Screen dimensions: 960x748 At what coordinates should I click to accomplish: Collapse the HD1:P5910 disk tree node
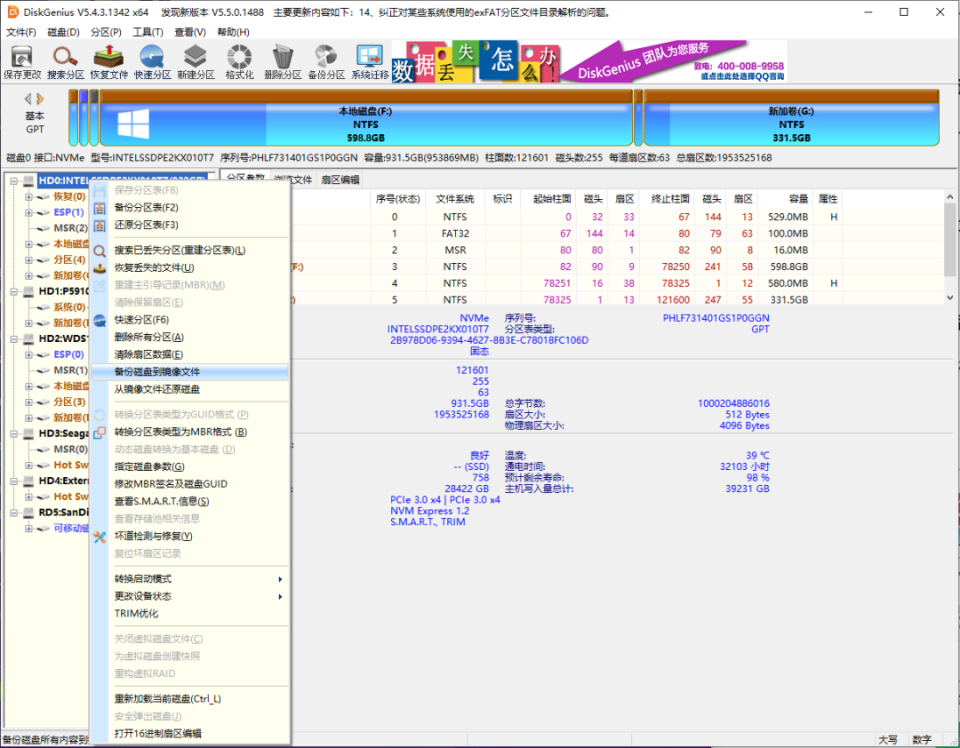click(x=13, y=291)
